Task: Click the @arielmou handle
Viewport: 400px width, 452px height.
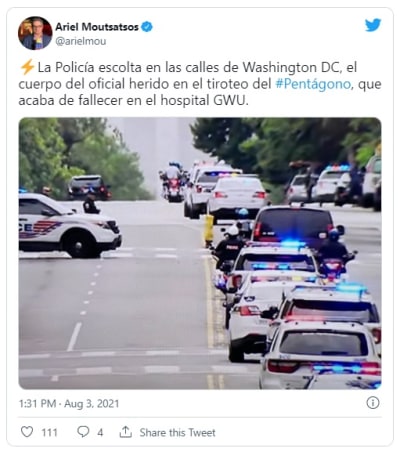Action: pyautogui.click(x=81, y=41)
